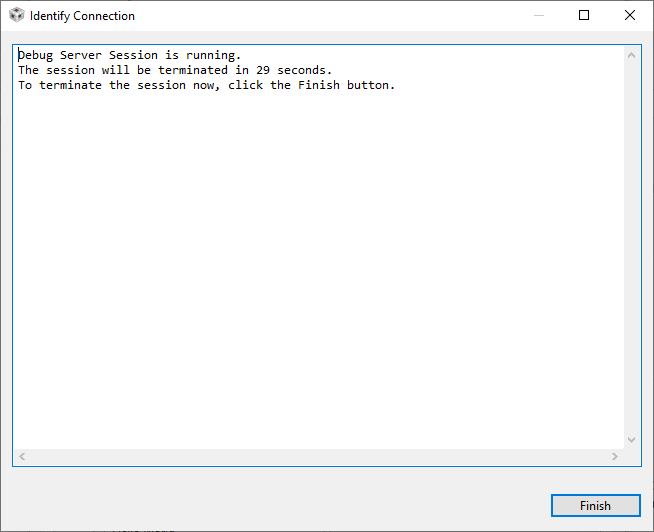The width and height of the screenshot is (654, 532).
Task: Click the word 'Finish' in the message text
Action: [x=319, y=85]
